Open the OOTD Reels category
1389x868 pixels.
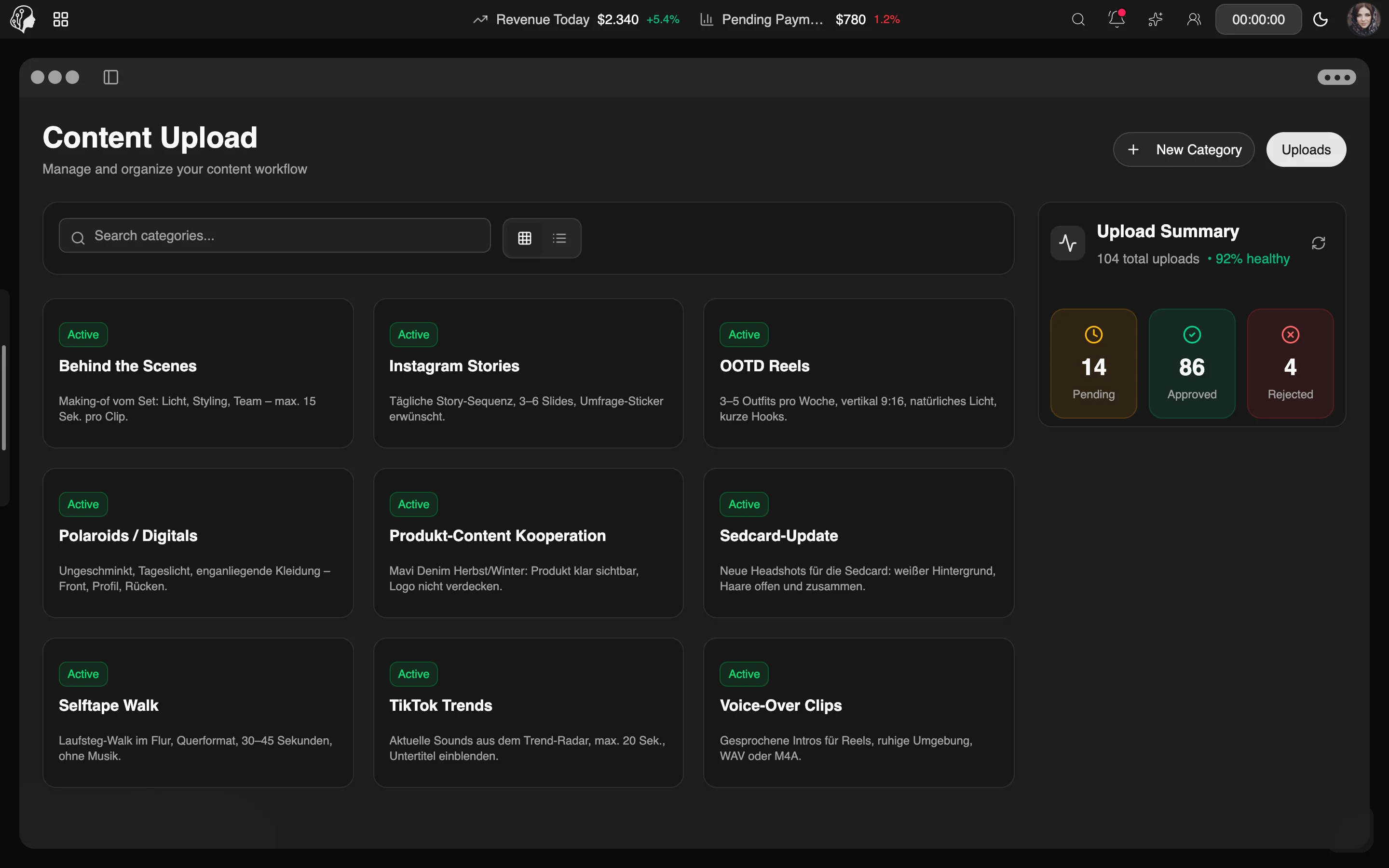point(858,373)
